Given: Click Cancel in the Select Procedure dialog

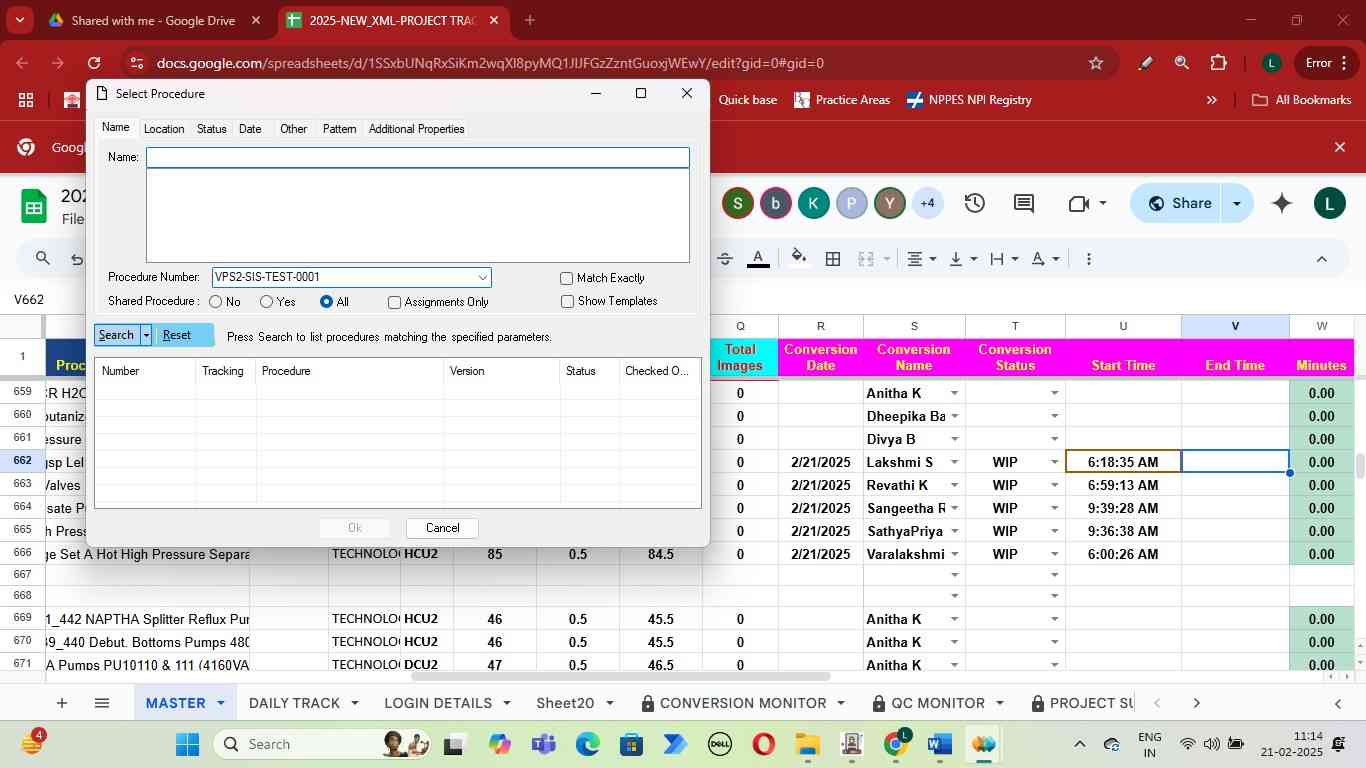Looking at the screenshot, I should pos(442,528).
